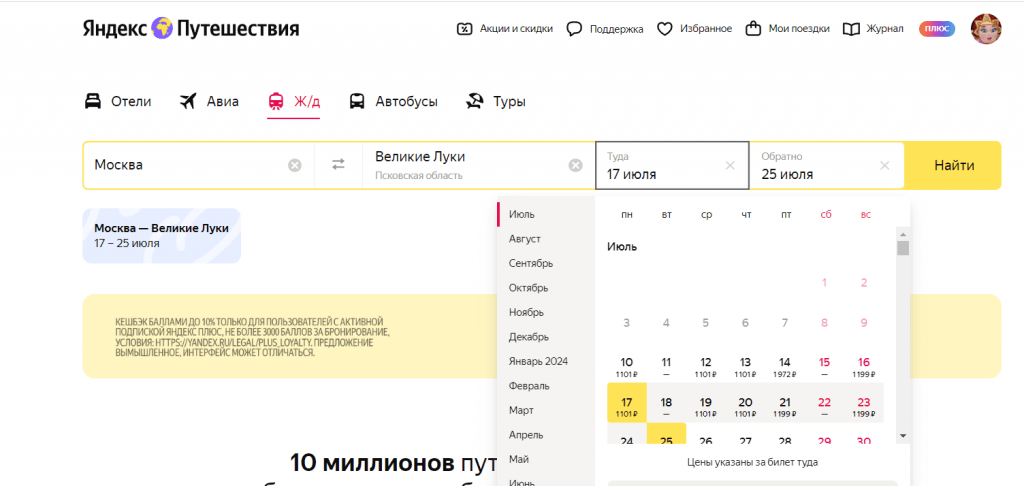Switch to Ж/д tab
The height and width of the screenshot is (486, 1024).
(x=294, y=101)
